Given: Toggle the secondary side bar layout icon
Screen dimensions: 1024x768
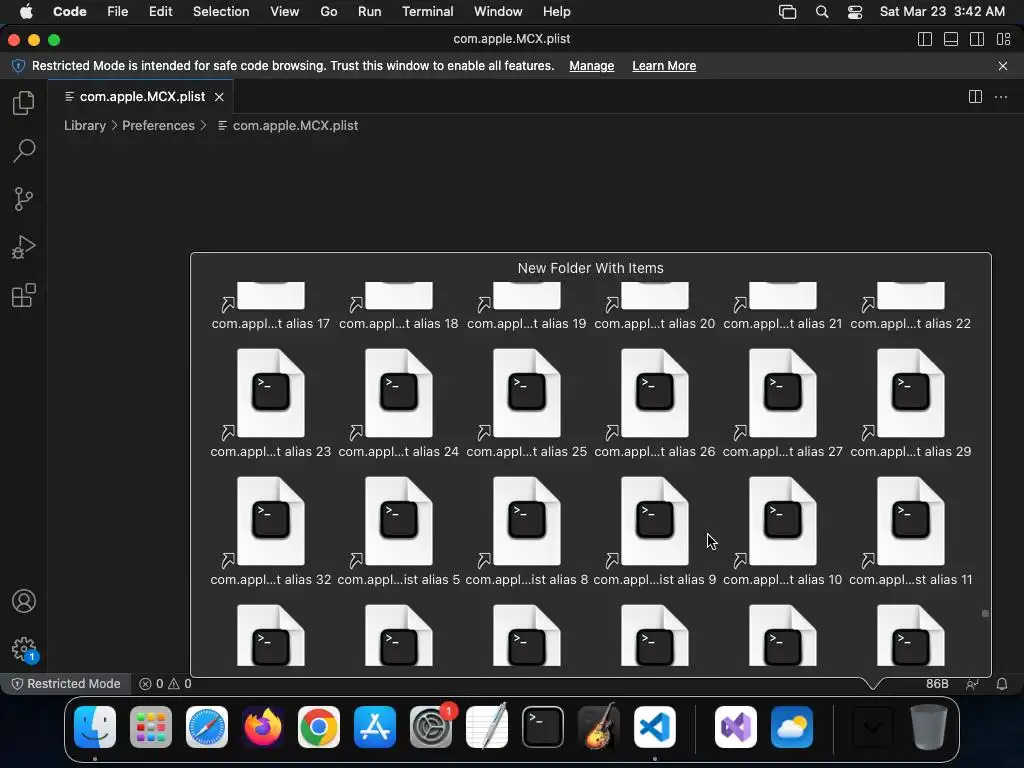Looking at the screenshot, I should [x=977, y=39].
